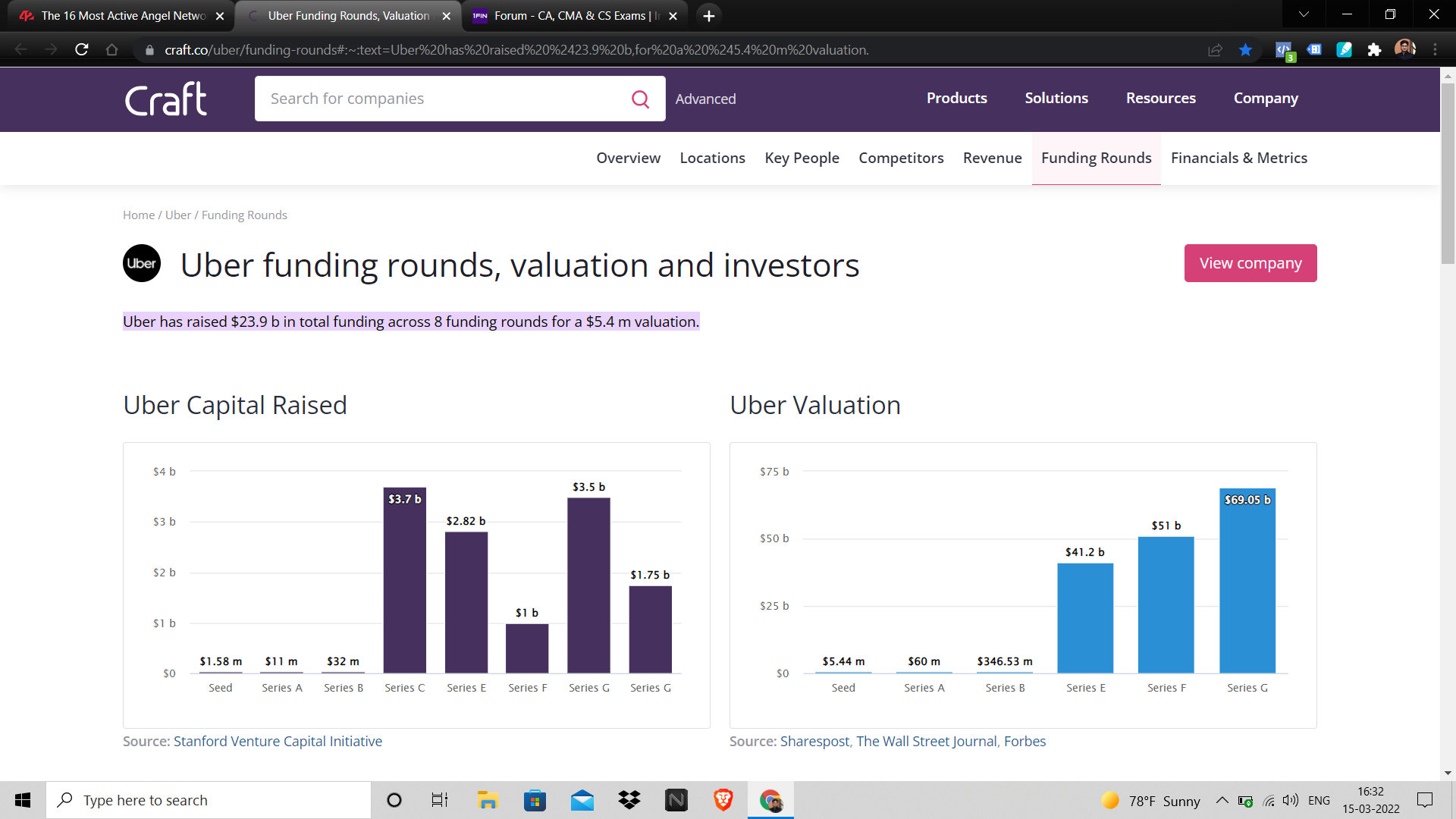Click the View company button
Screen dimensions: 1456x819
tap(1250, 263)
